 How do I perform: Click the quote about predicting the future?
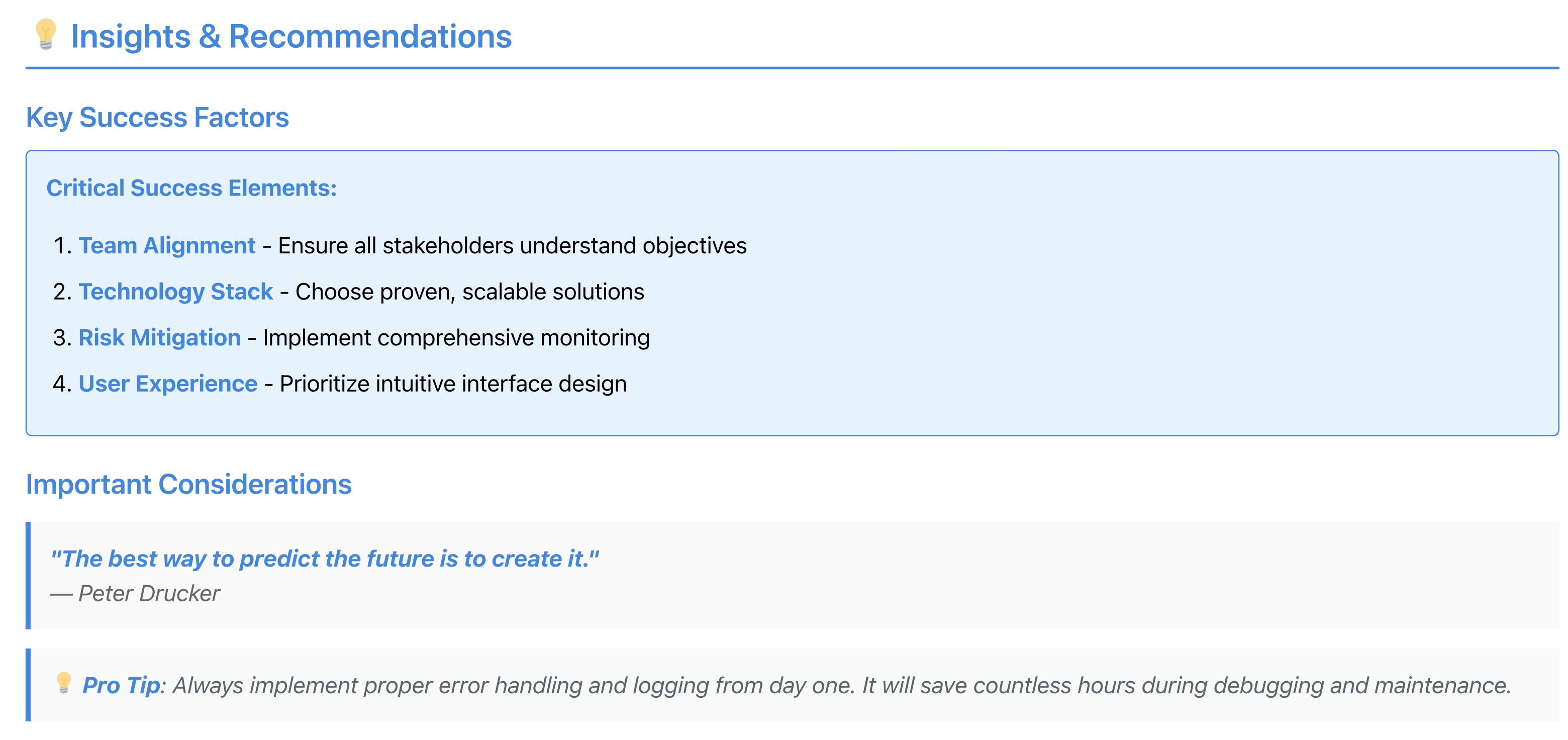(x=325, y=559)
